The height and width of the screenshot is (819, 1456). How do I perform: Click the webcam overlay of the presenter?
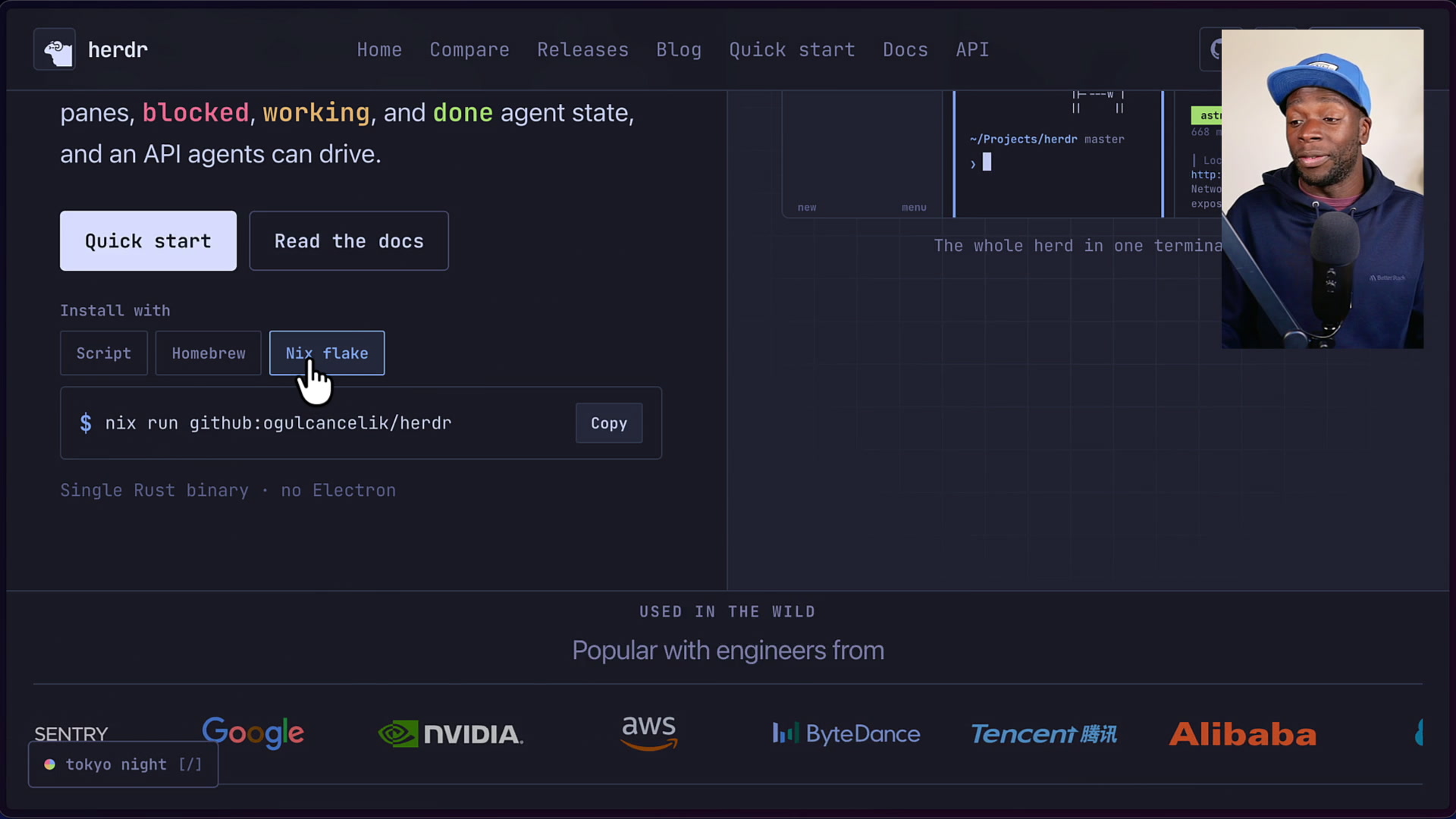coord(1323,189)
